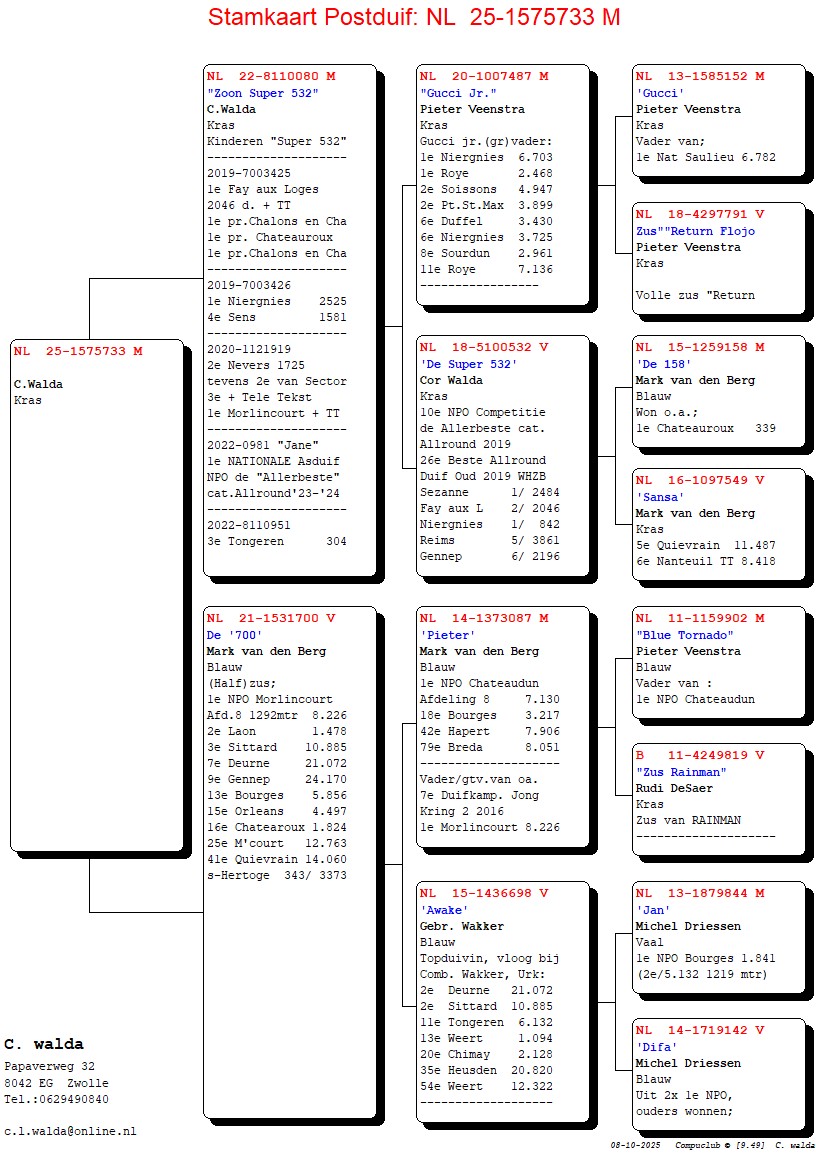Screen dimensions: 816x1172
Task: Select the De '700' pigeon name
Action: tap(234, 635)
